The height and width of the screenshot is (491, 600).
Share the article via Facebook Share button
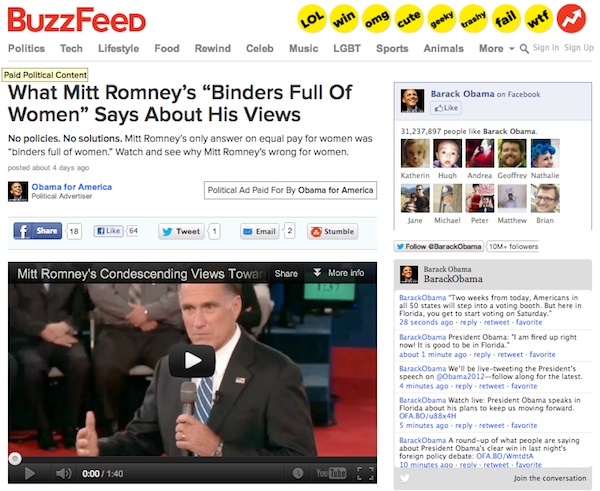pos(38,231)
